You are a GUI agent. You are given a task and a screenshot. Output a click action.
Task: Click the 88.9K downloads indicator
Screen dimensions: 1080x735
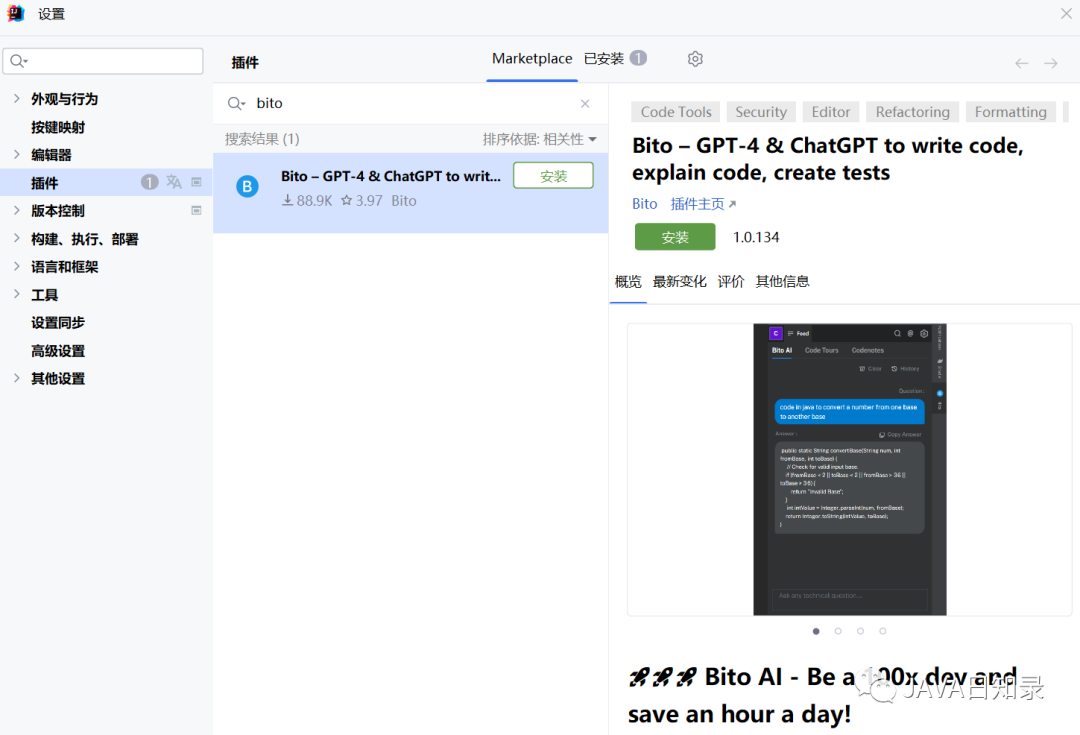[307, 200]
